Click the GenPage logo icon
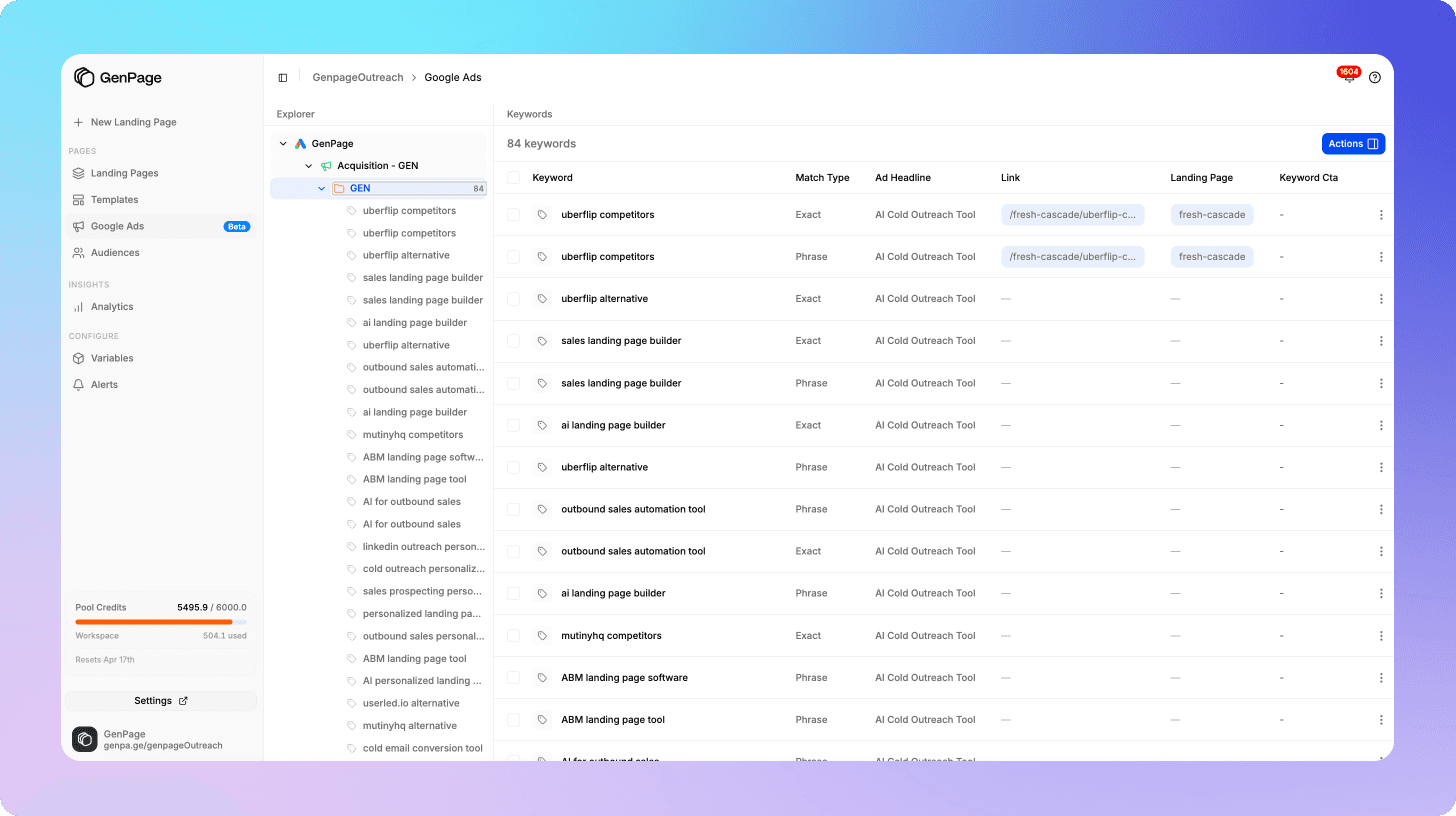The width and height of the screenshot is (1456, 816). 84,78
